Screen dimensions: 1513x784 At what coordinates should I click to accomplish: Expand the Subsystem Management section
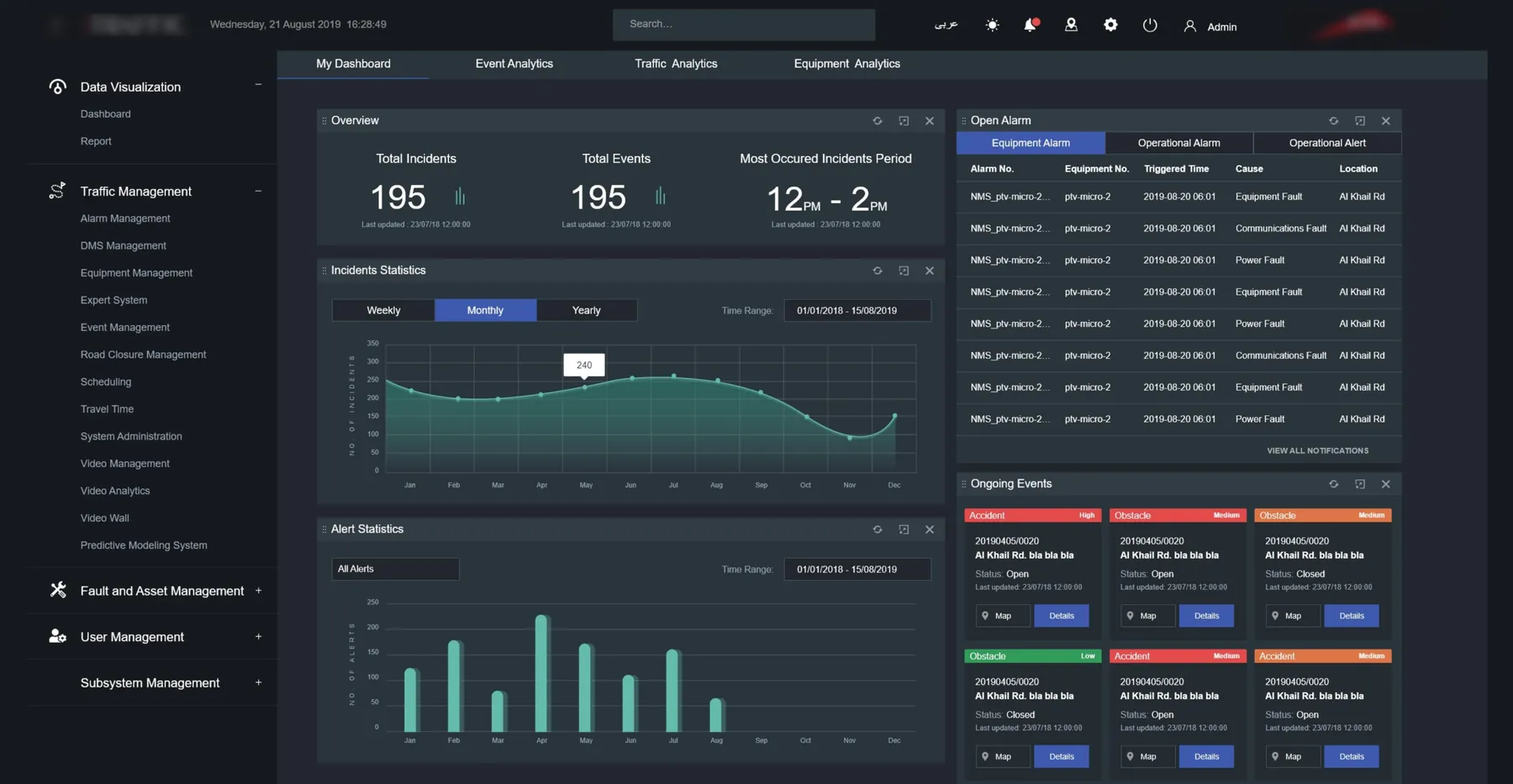pyautogui.click(x=258, y=683)
